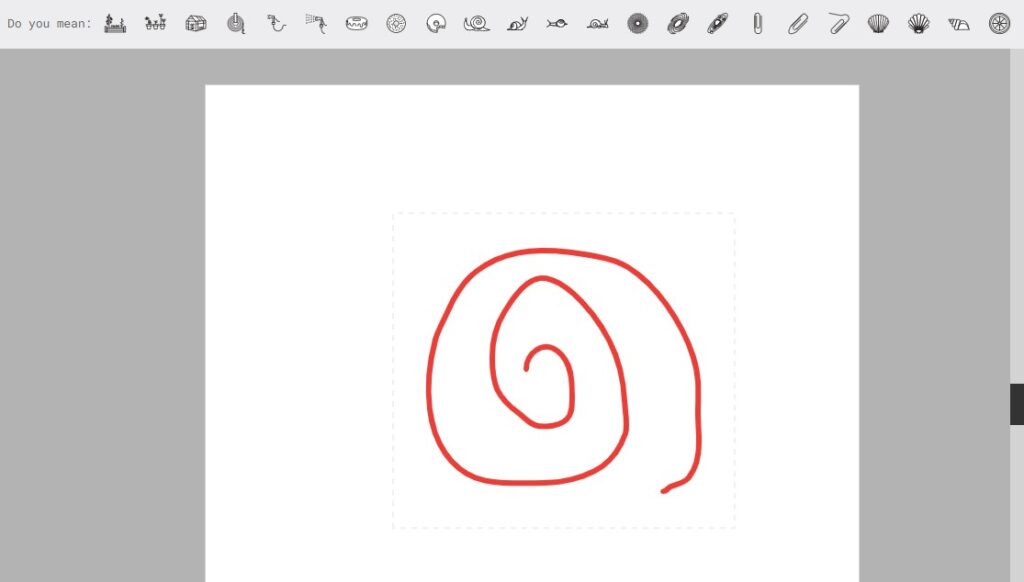The image size is (1024, 582).
Task: Choose the hose nozzle with curled hose
Action: [276, 24]
